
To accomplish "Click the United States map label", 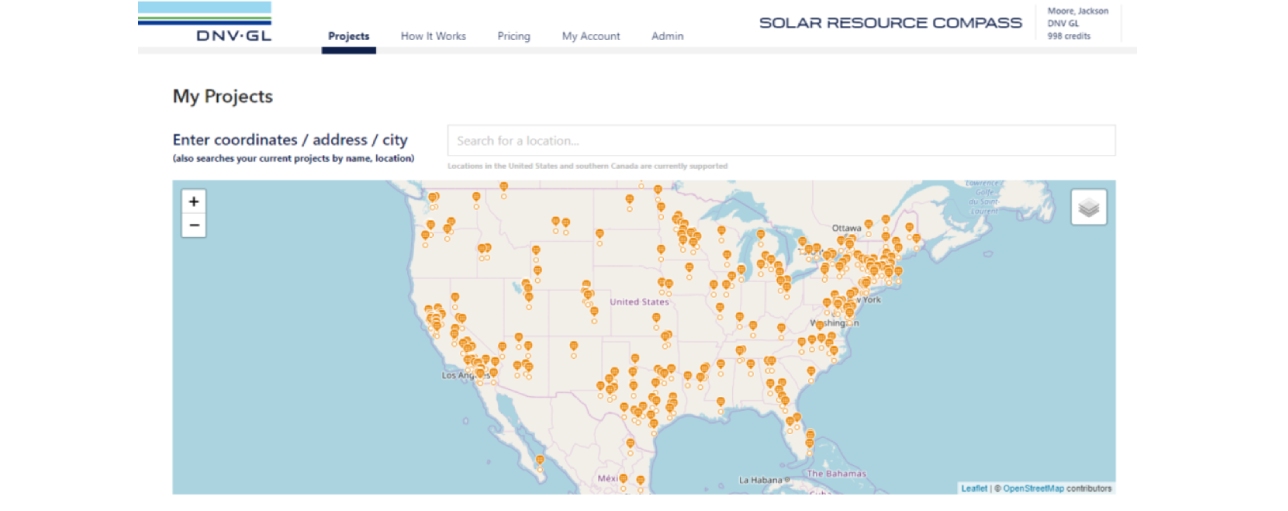I will click(x=639, y=302).
